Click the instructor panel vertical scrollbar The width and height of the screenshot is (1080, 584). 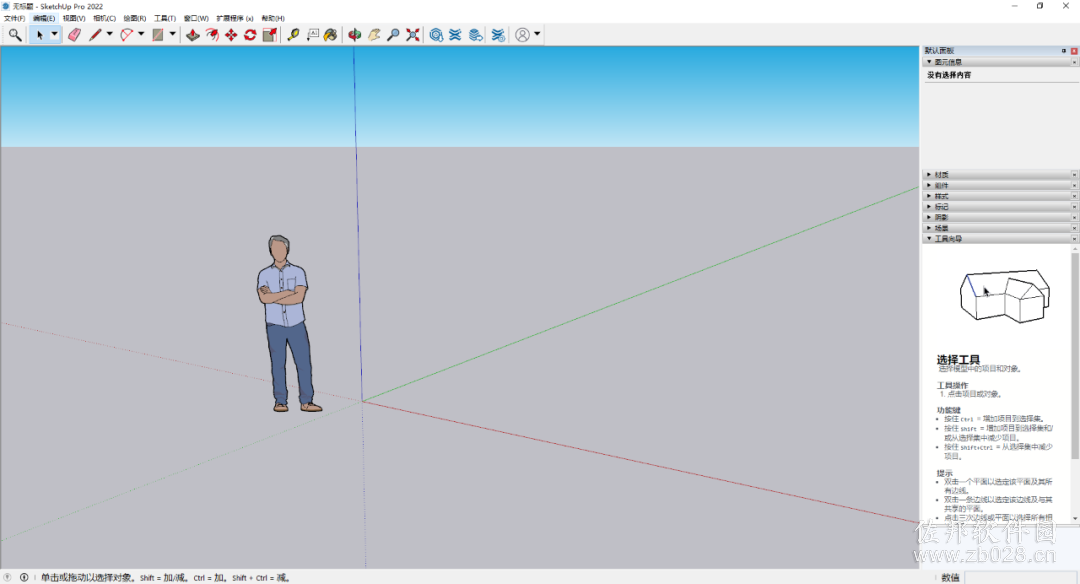pyautogui.click(x=1074, y=355)
